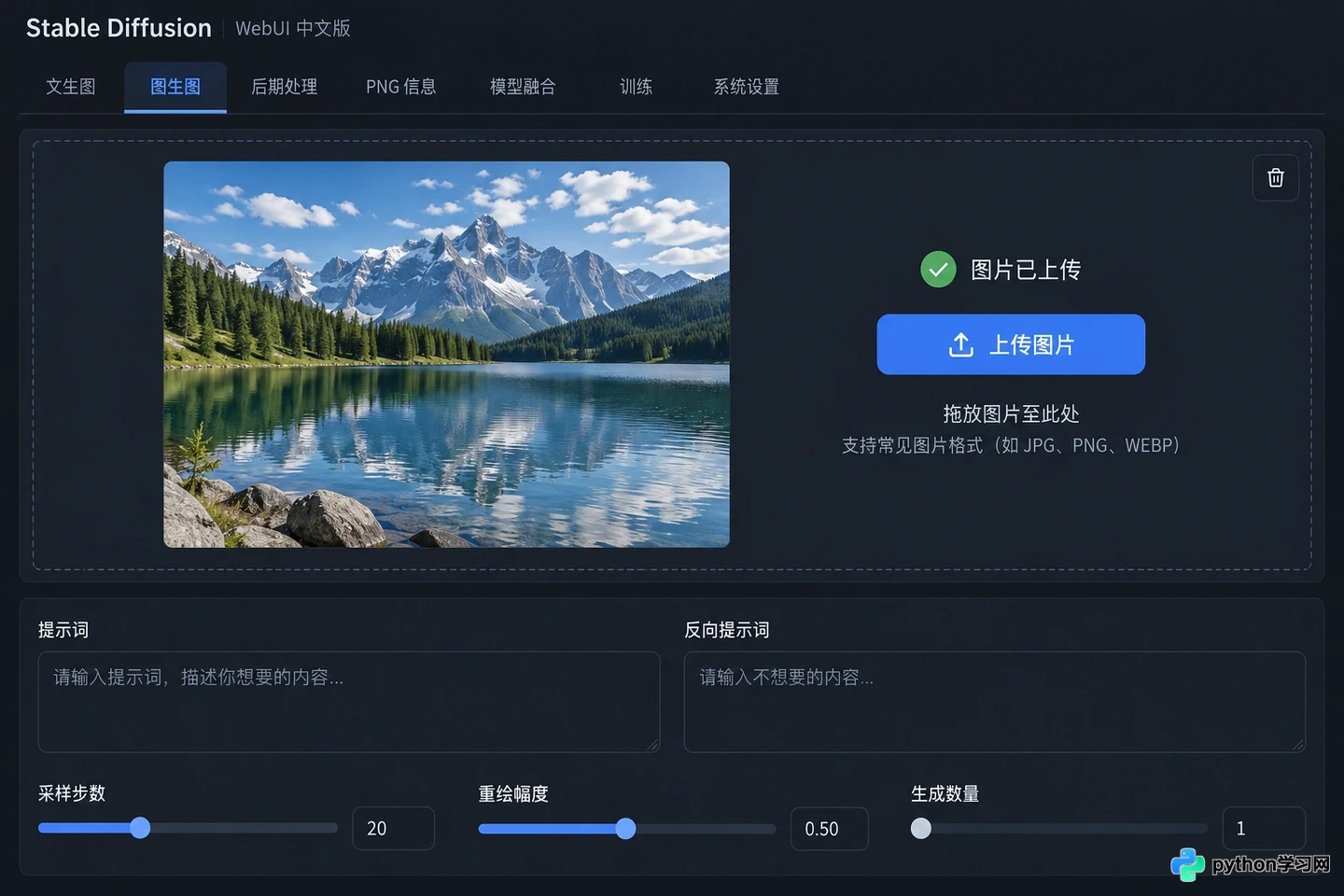
Task: Click the Stable Diffusion title text
Action: click(x=119, y=28)
